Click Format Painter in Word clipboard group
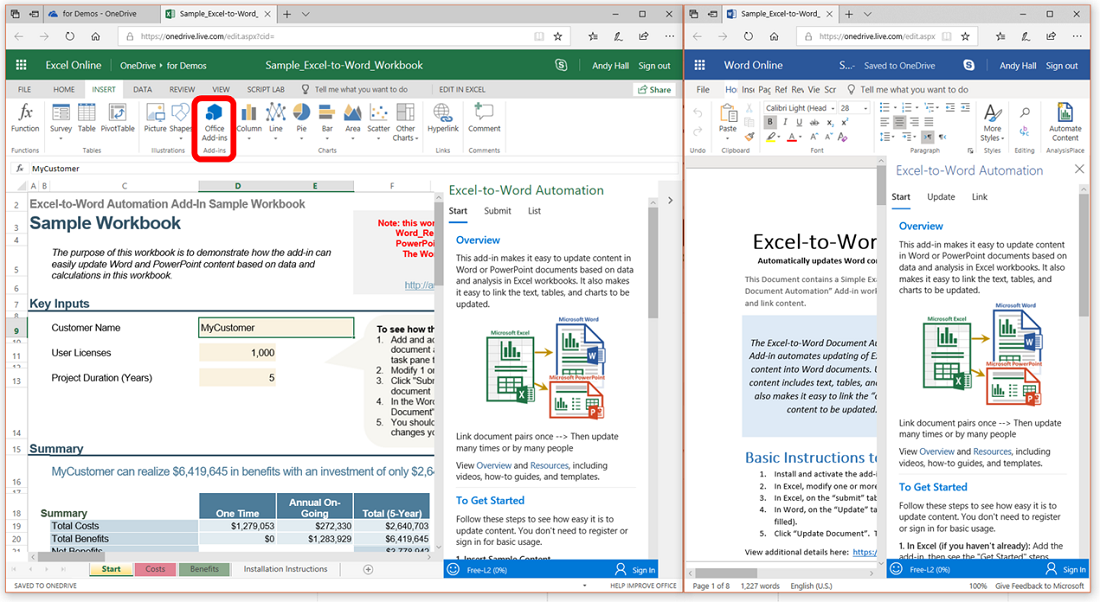Viewport: 1100px width, 602px height. coord(749,137)
